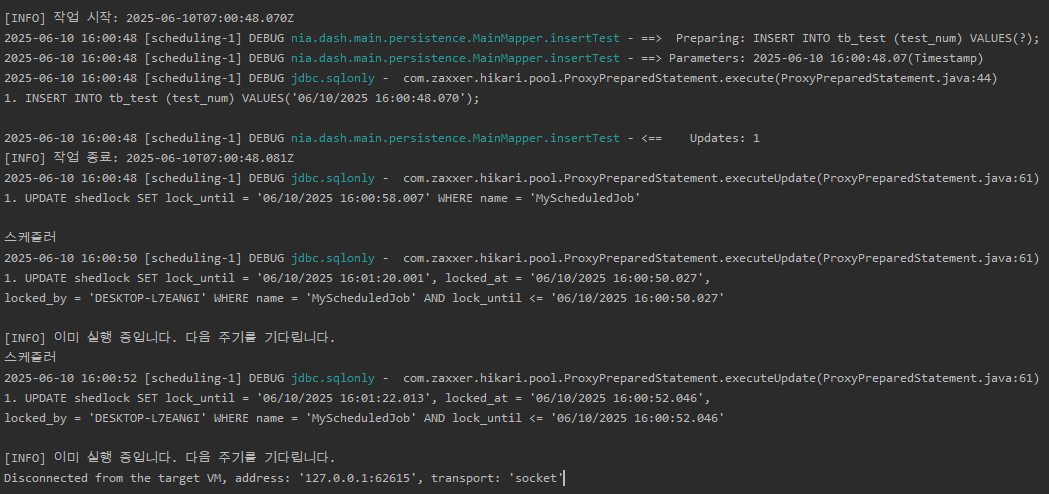The width and height of the screenshot is (1049, 494).
Task: Click the 'Updates: 1' text
Action: pos(725,138)
